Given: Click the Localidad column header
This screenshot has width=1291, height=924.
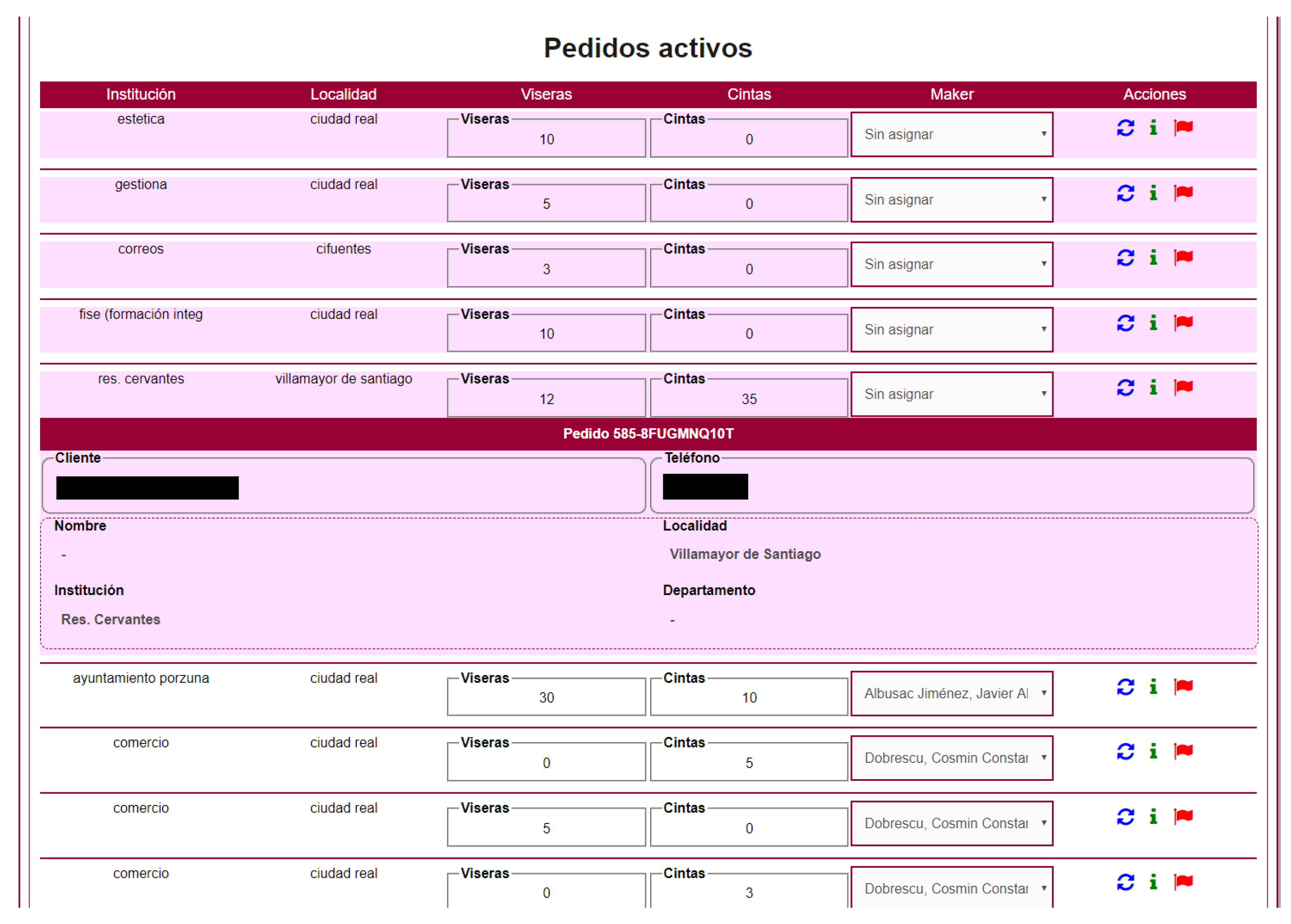Looking at the screenshot, I should [x=343, y=94].
